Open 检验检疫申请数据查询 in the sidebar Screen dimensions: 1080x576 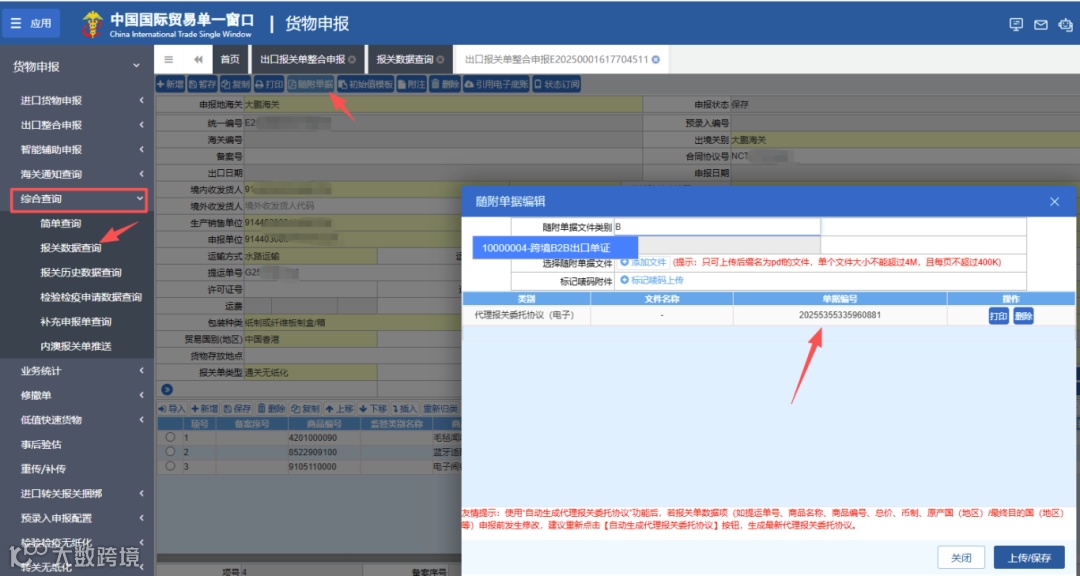[91, 297]
